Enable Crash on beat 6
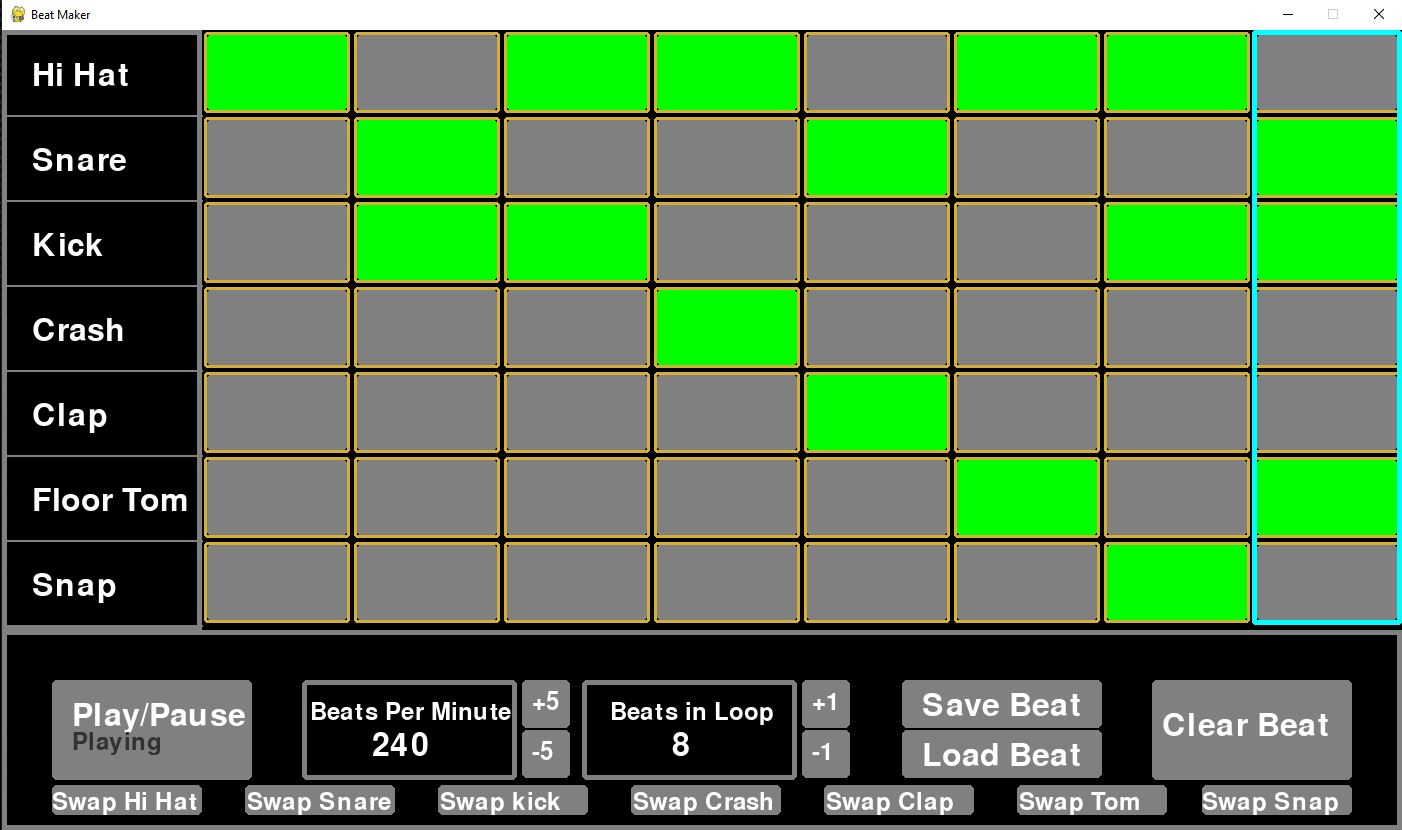Image resolution: width=1402 pixels, height=830 pixels. 1027,328
